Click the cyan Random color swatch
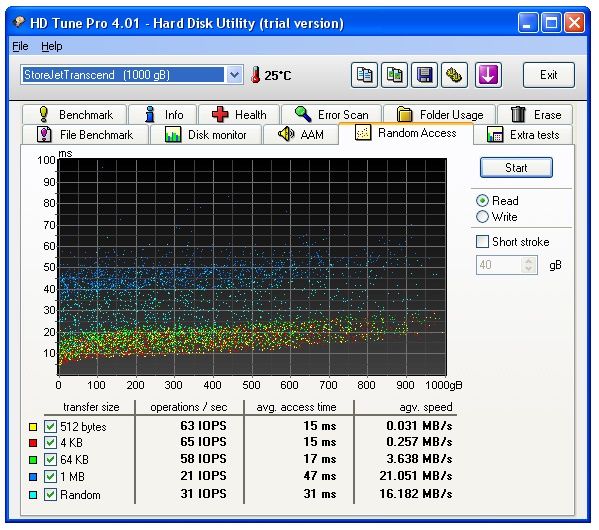This screenshot has width=599, height=530. click(33, 495)
